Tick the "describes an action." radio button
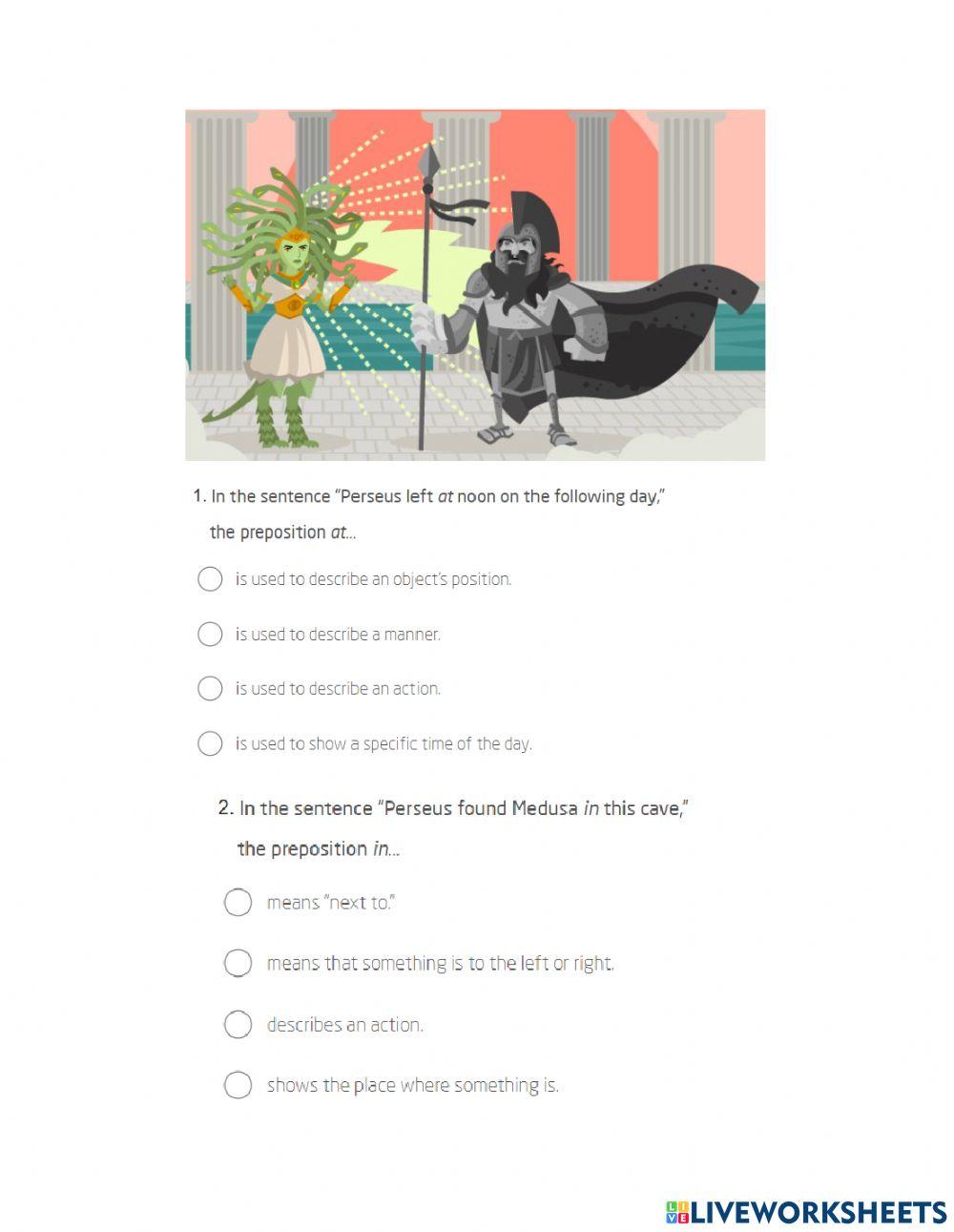The height and width of the screenshot is (1232, 954). pyautogui.click(x=238, y=1024)
